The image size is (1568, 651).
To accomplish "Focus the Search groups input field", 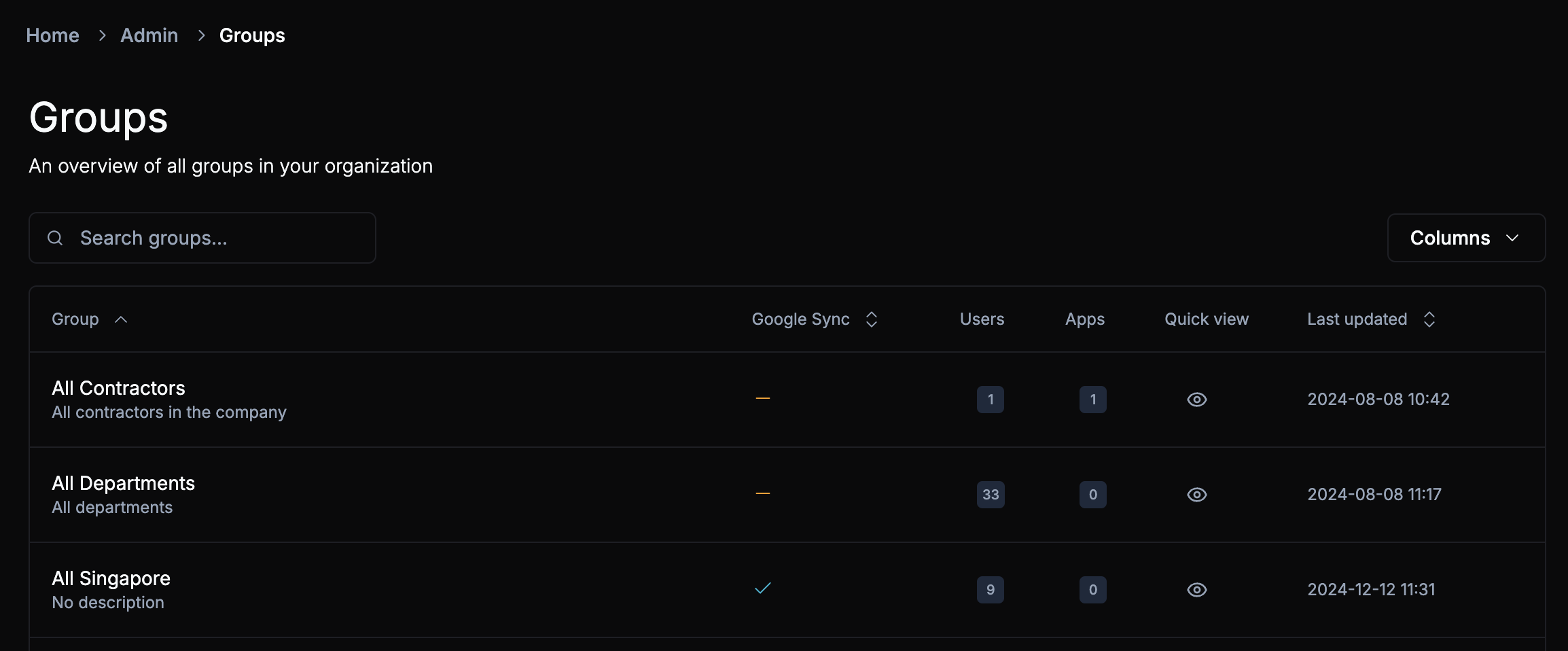I will 217,238.
